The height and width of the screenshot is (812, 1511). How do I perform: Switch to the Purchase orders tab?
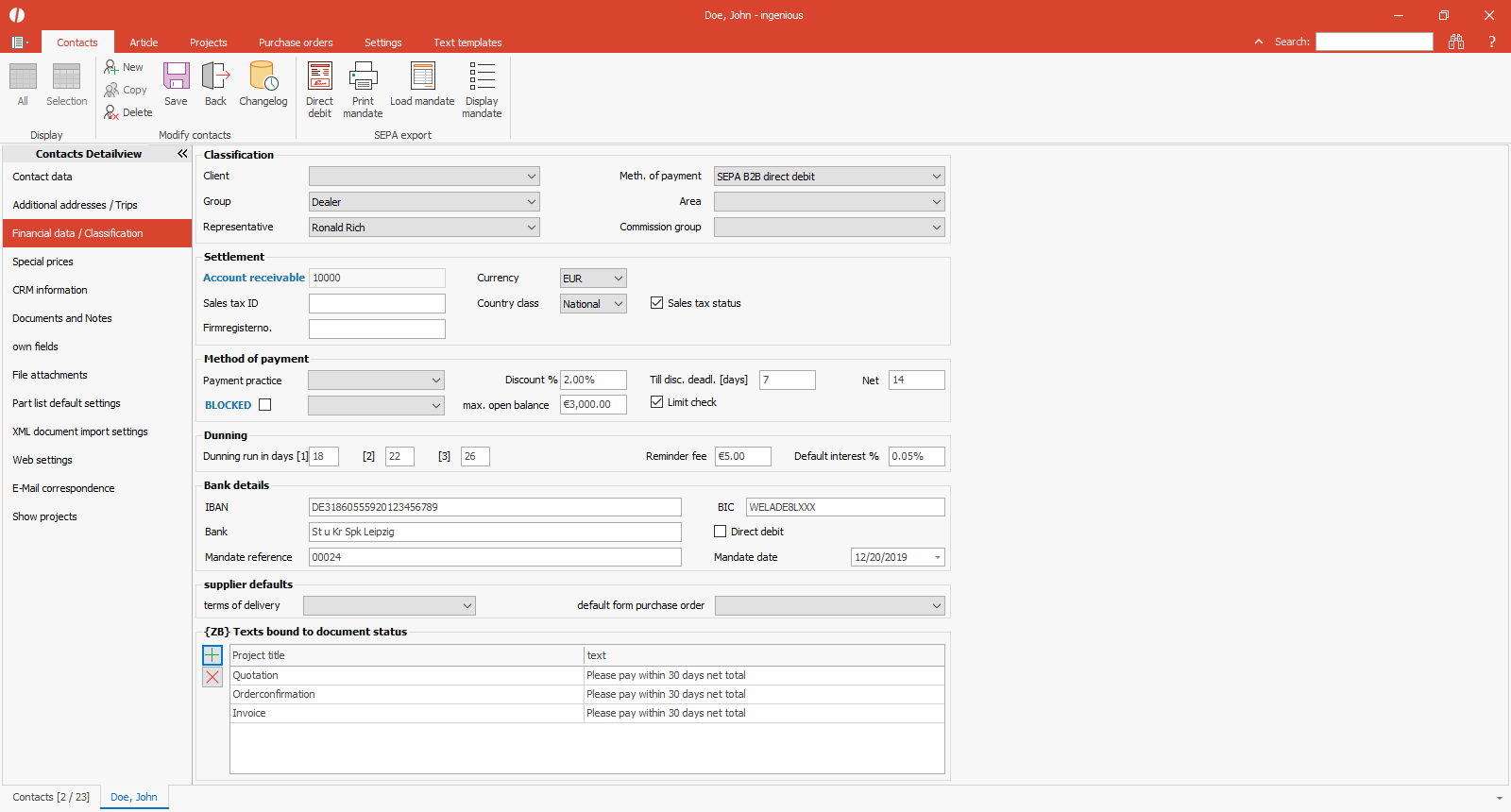(296, 42)
